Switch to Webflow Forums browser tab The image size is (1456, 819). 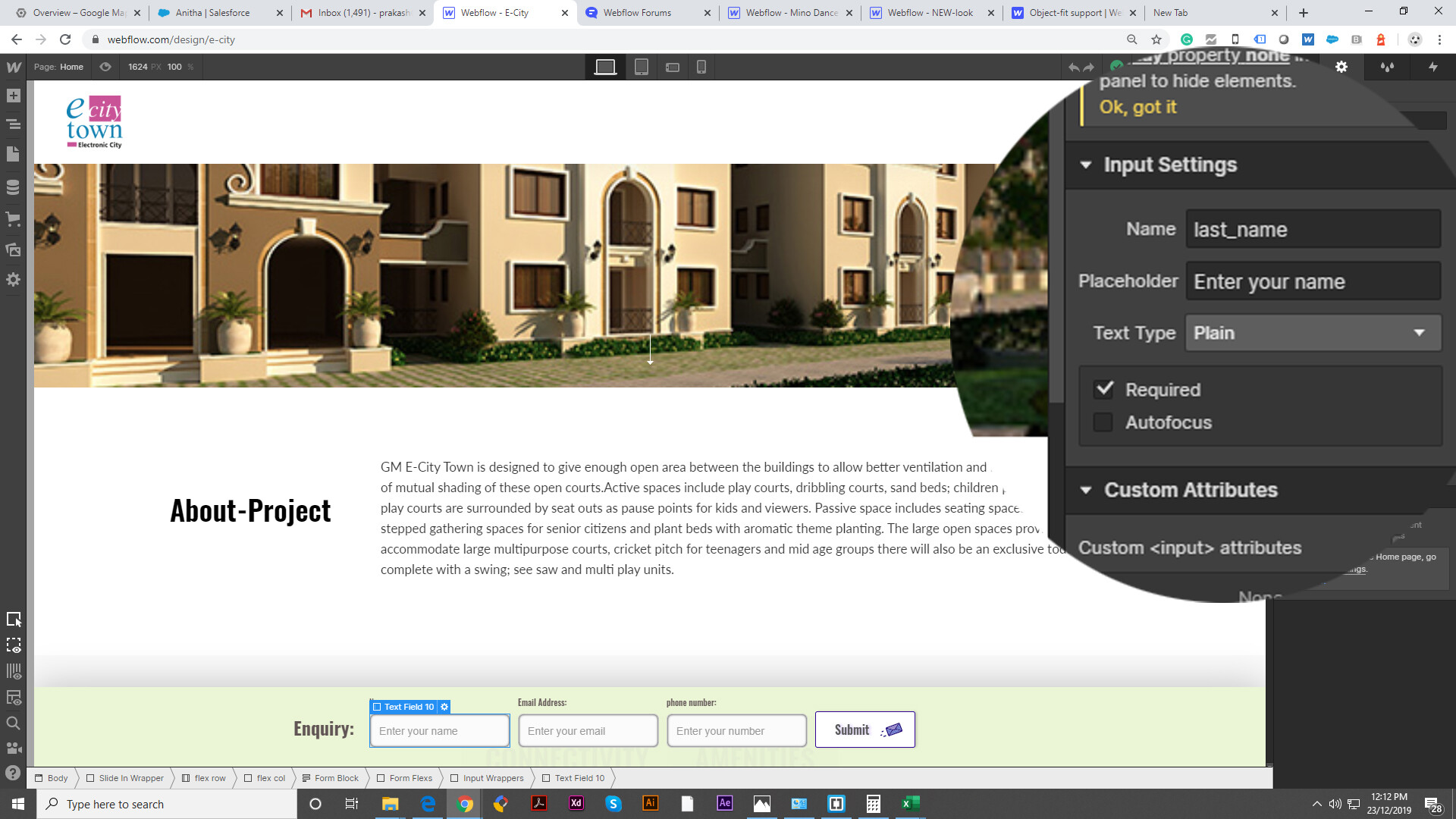637,13
